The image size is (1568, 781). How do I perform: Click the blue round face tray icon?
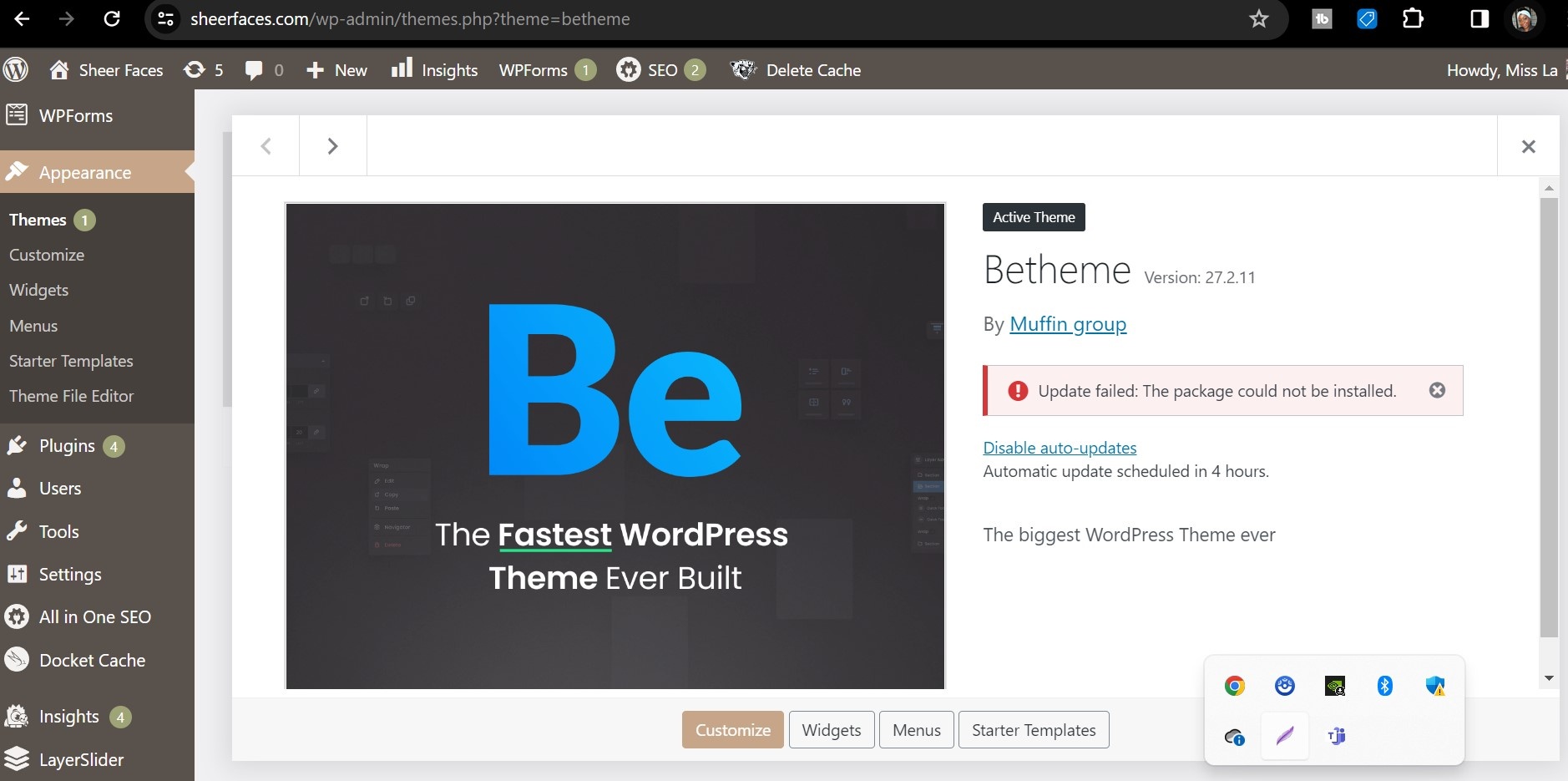click(x=1285, y=686)
